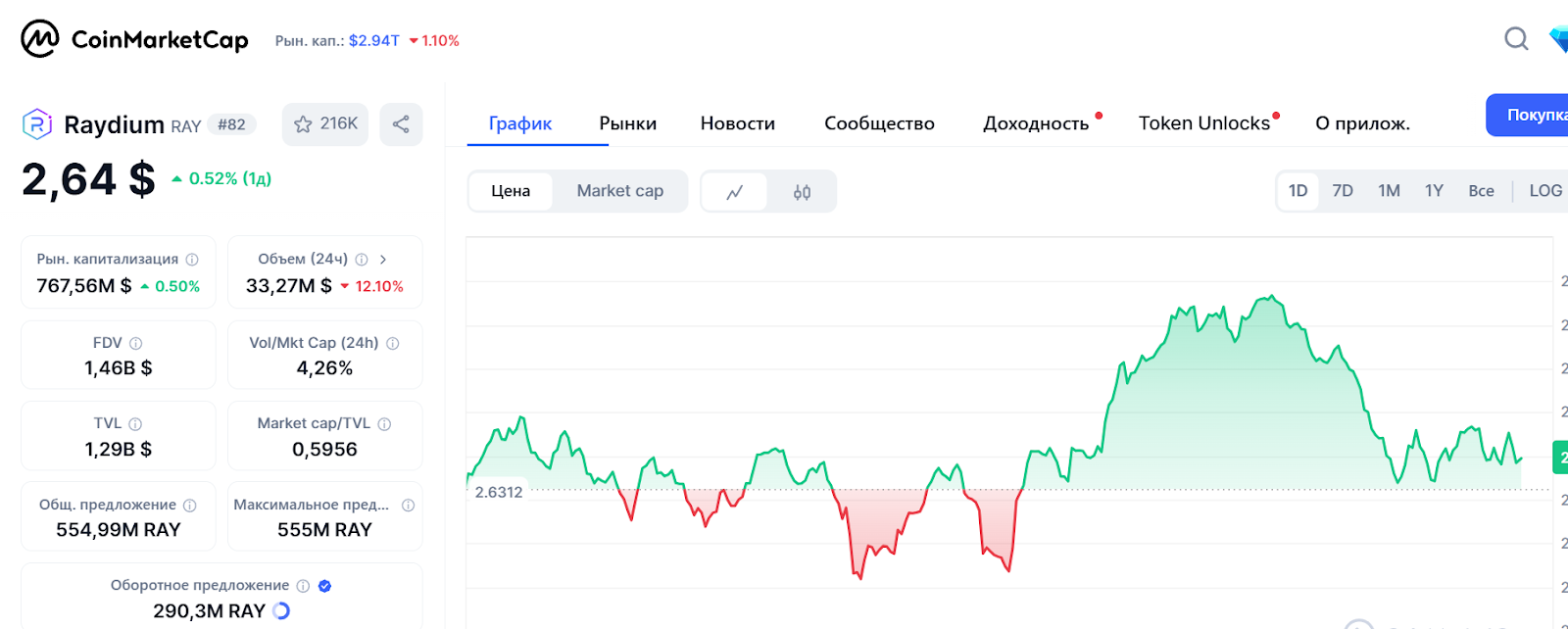Select the Цена chart mode
1568x629 pixels.
pos(511,191)
